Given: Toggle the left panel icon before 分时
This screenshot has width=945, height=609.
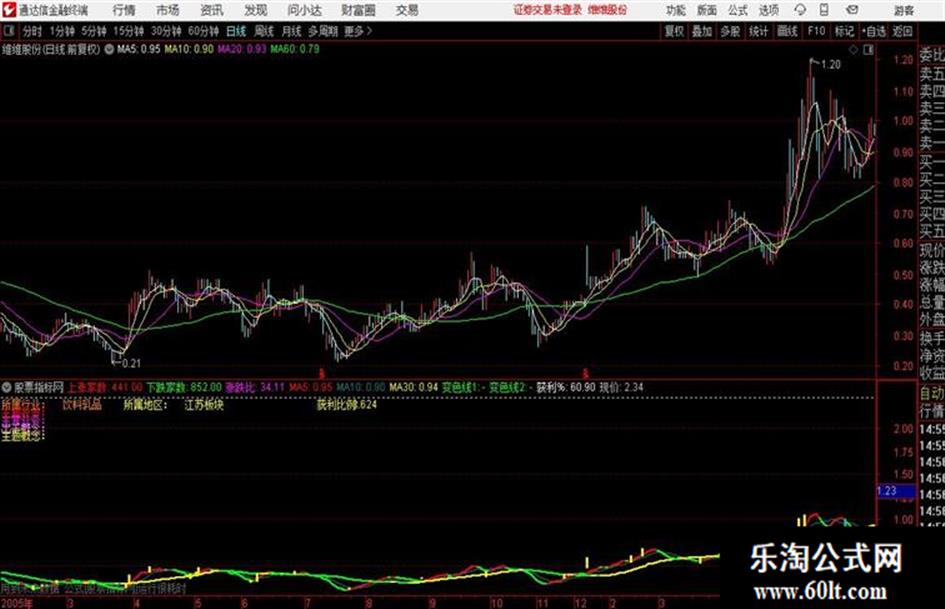Looking at the screenshot, I should pos(9,31).
